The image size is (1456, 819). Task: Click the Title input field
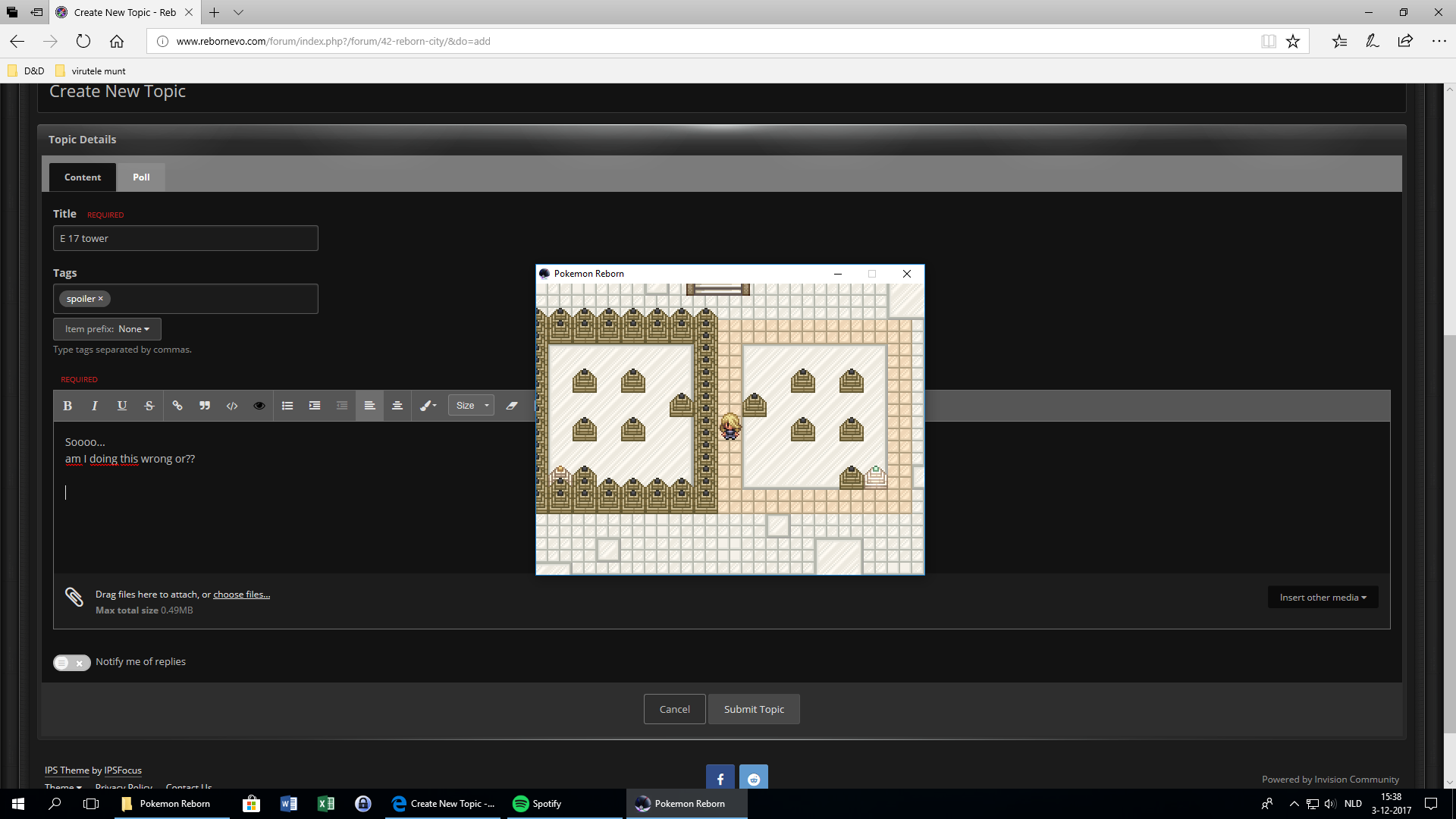click(186, 239)
